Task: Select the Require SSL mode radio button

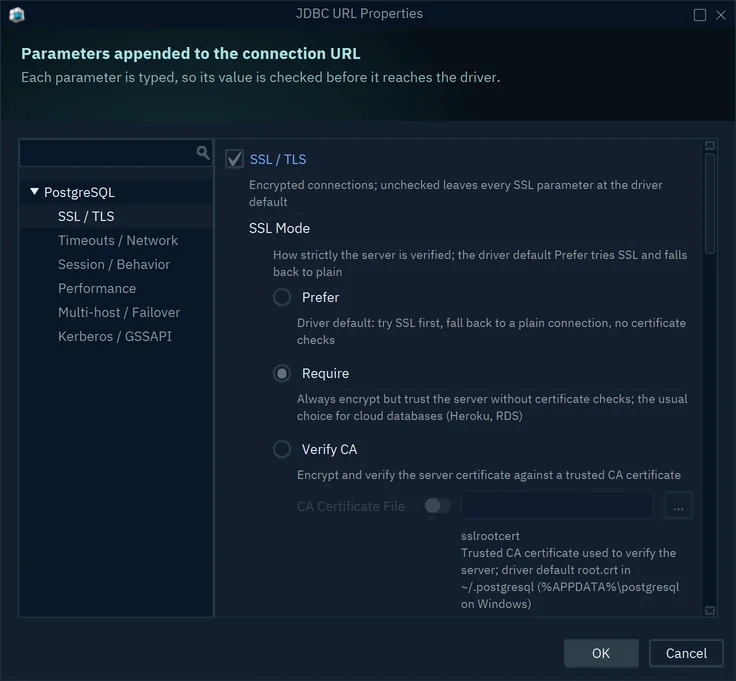Action: [282, 373]
